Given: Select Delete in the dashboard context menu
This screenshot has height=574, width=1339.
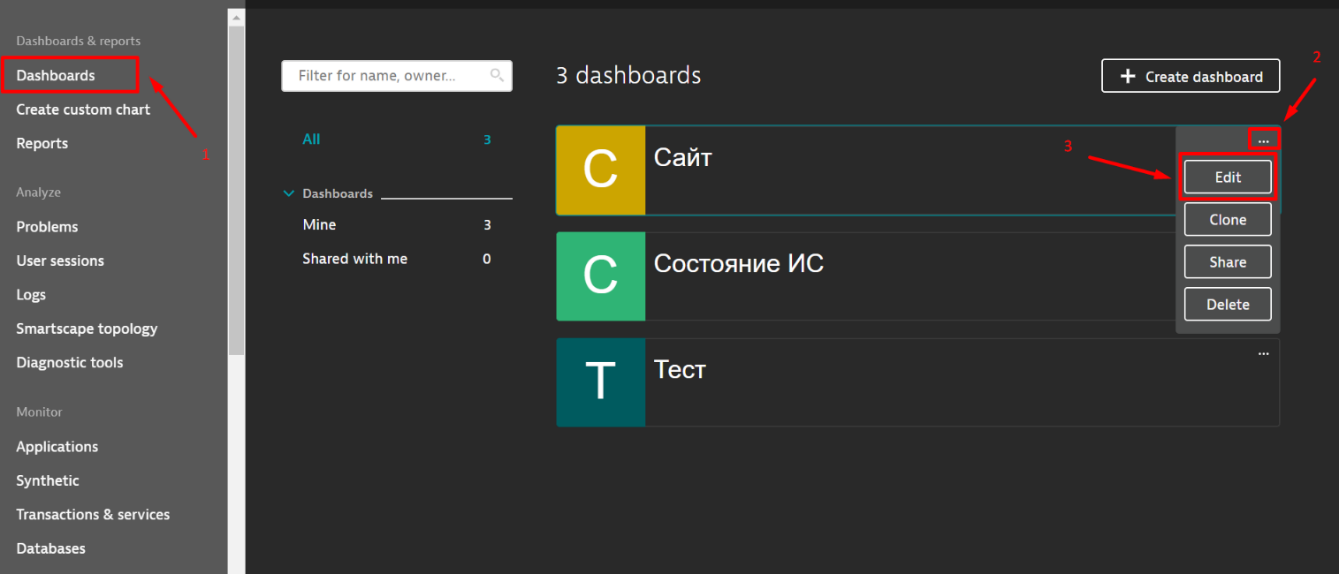Looking at the screenshot, I should click(x=1227, y=304).
